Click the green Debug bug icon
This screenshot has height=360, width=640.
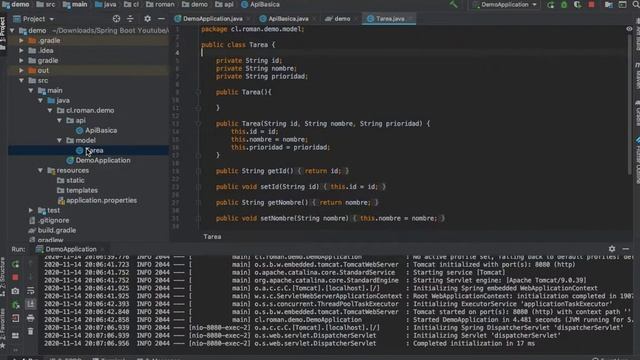(564, 5)
